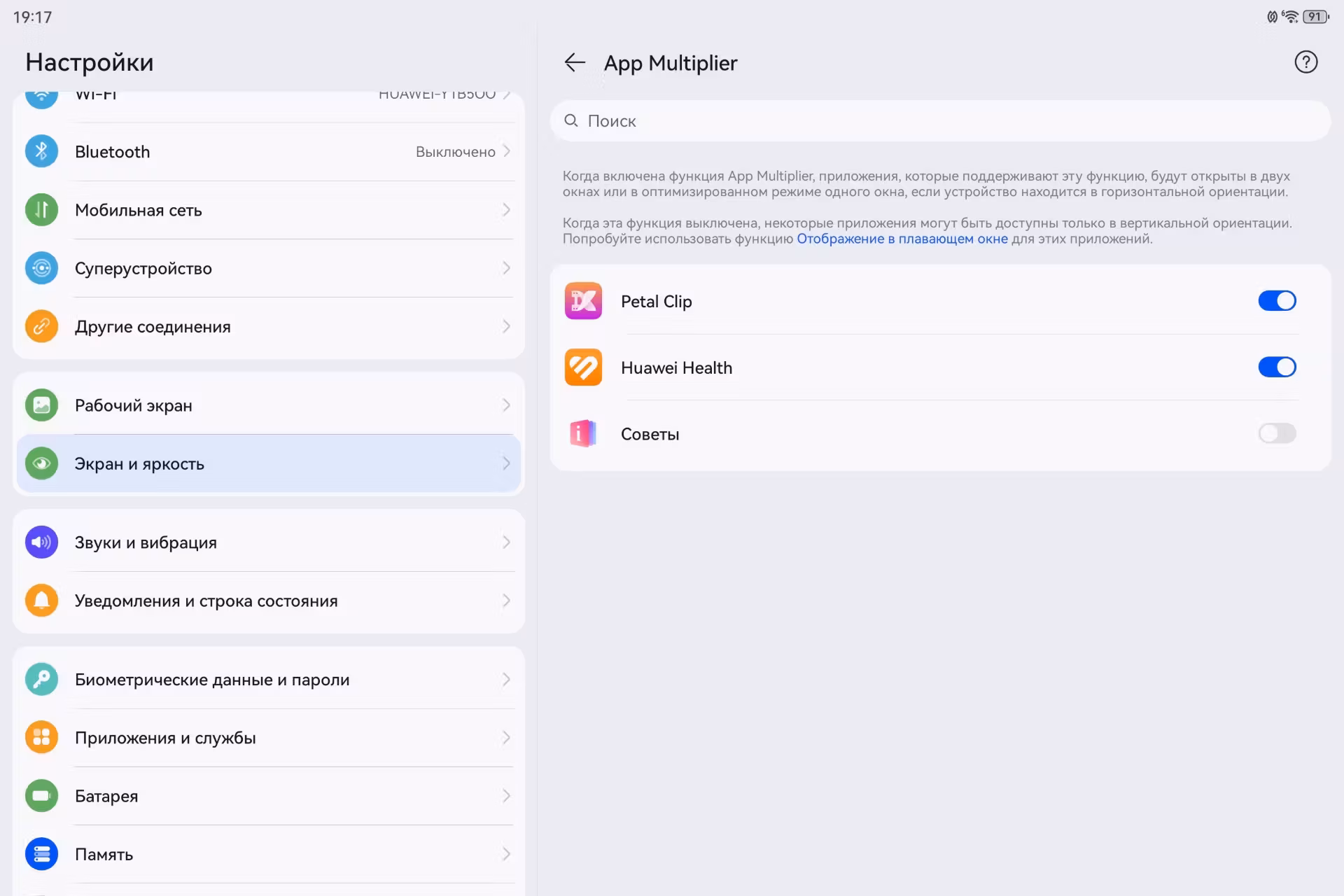Tap the Другие соединения link icon

point(41,326)
